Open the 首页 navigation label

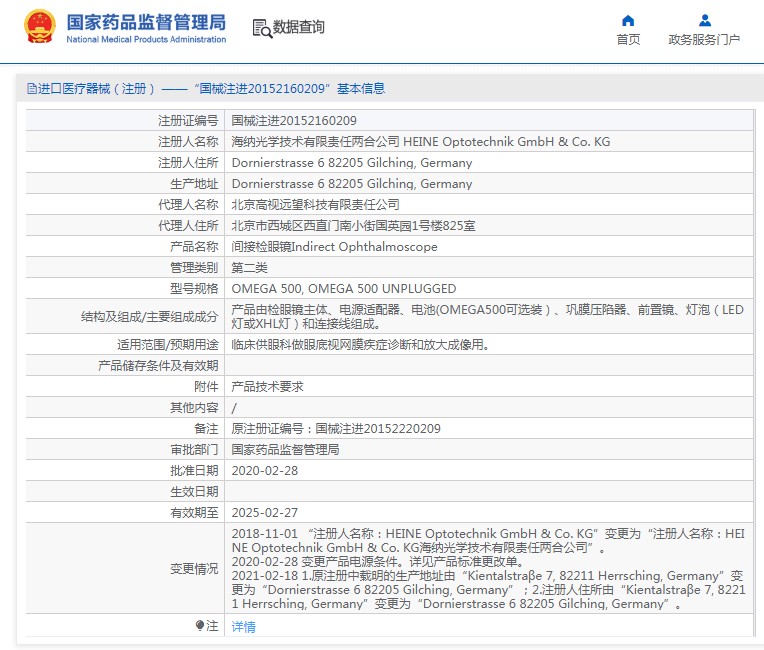pos(628,40)
